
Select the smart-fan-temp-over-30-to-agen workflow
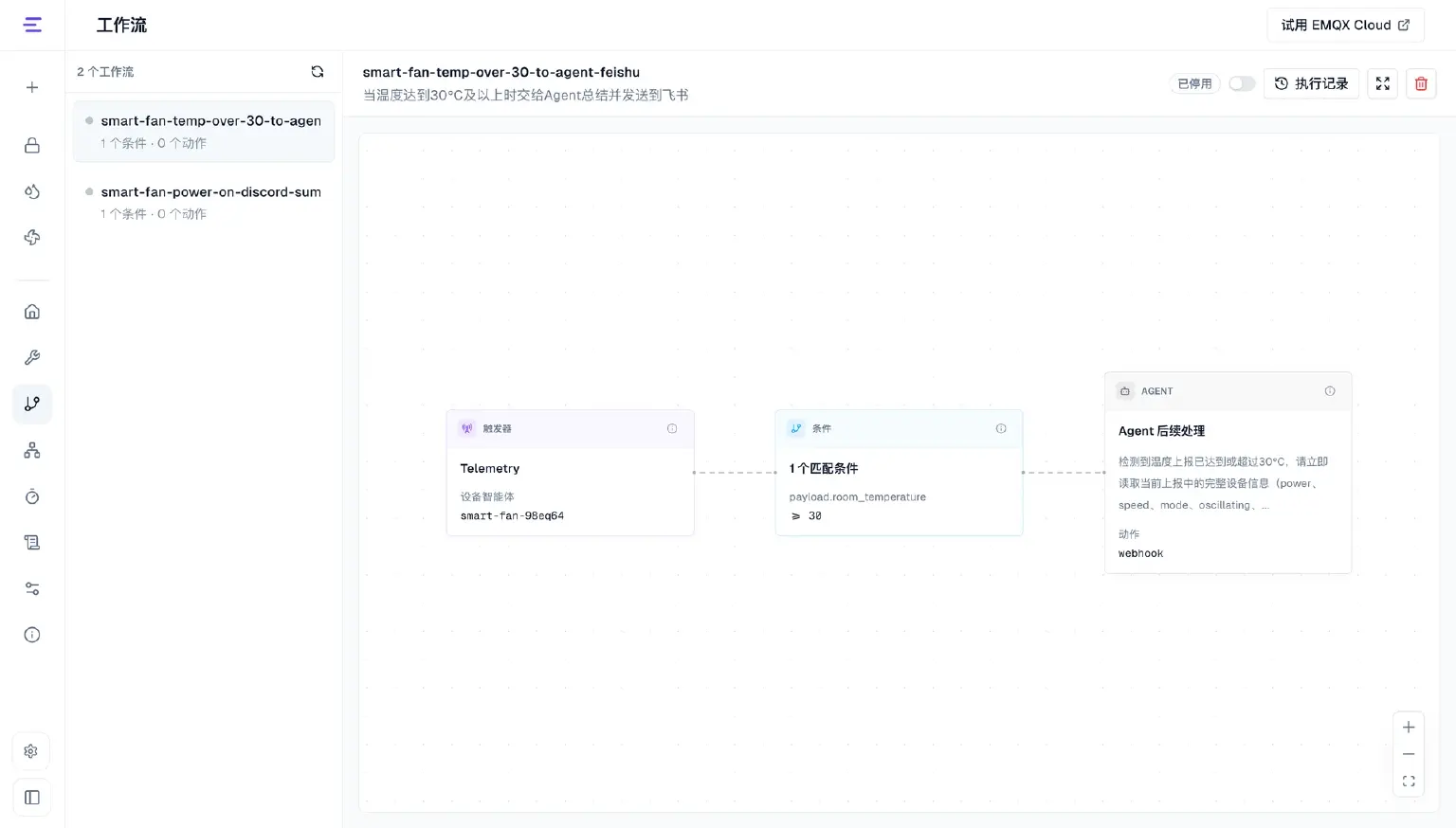pos(204,131)
